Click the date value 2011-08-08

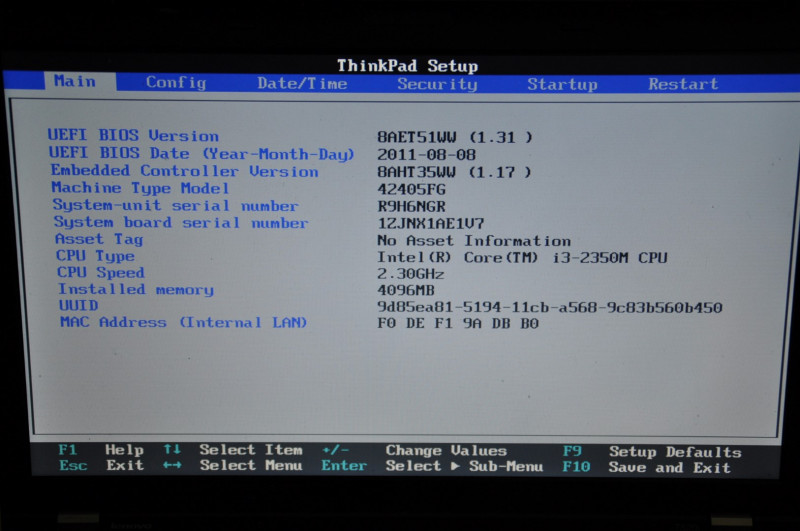click(x=427, y=155)
